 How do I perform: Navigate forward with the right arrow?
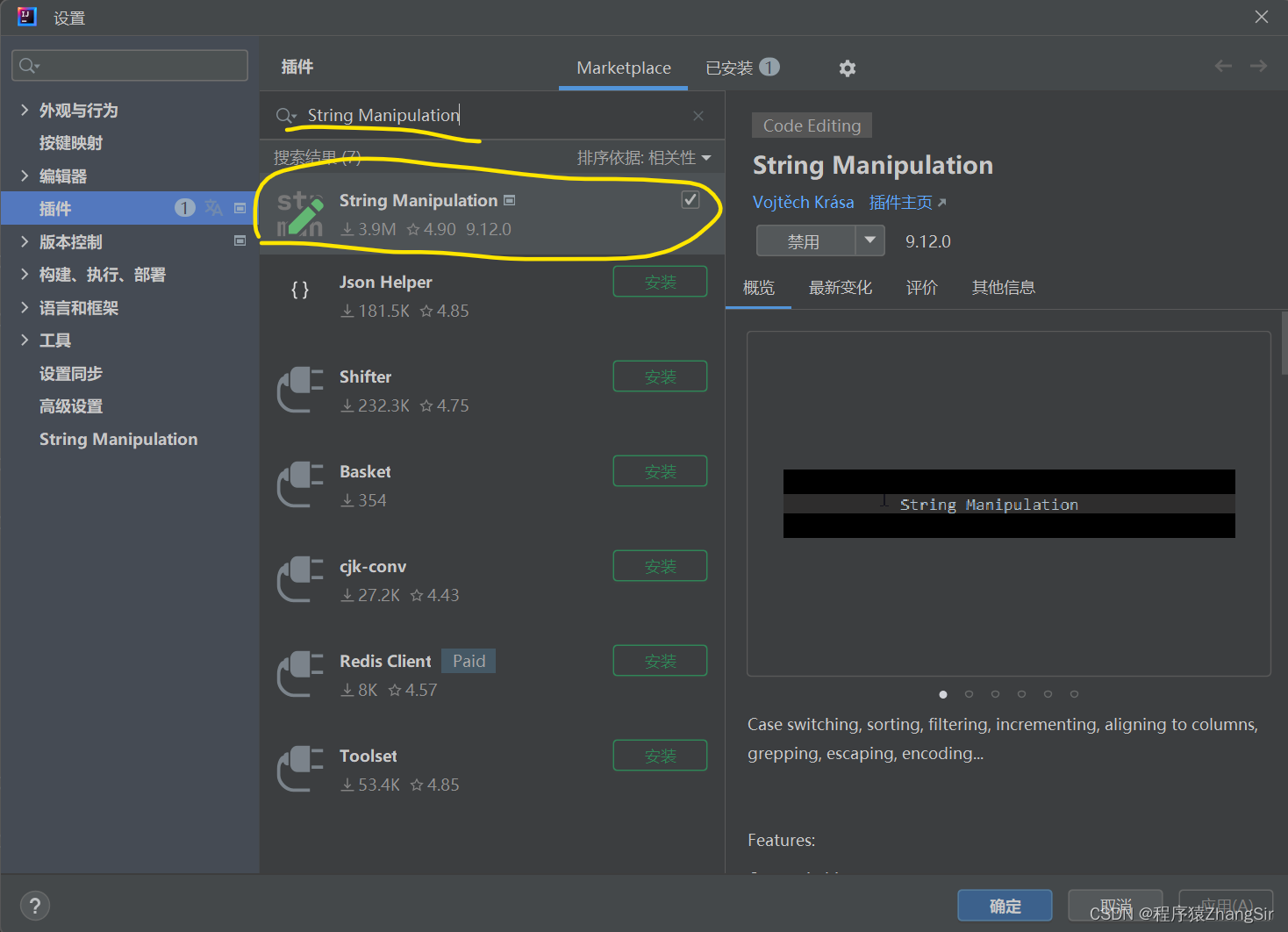[1258, 66]
